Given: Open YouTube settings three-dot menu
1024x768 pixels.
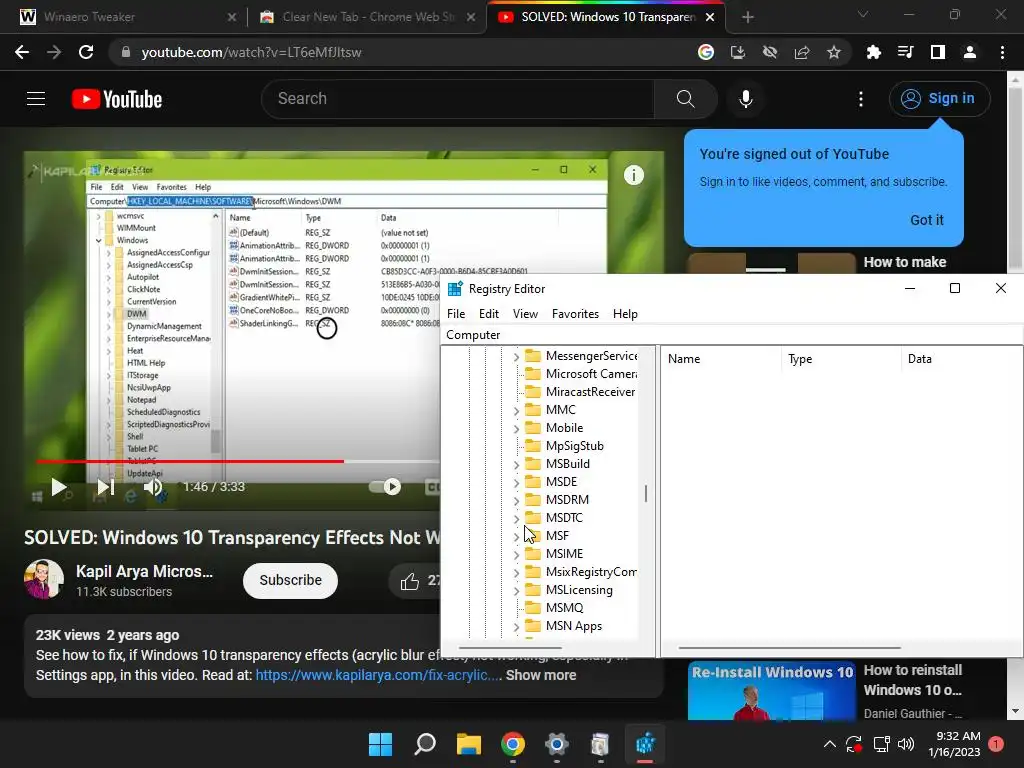Looking at the screenshot, I should point(861,99).
